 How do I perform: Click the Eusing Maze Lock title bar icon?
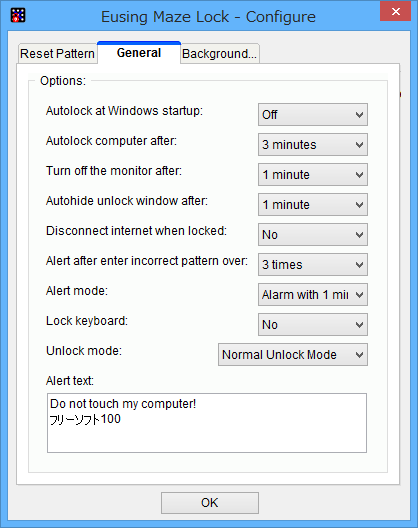point(18,15)
